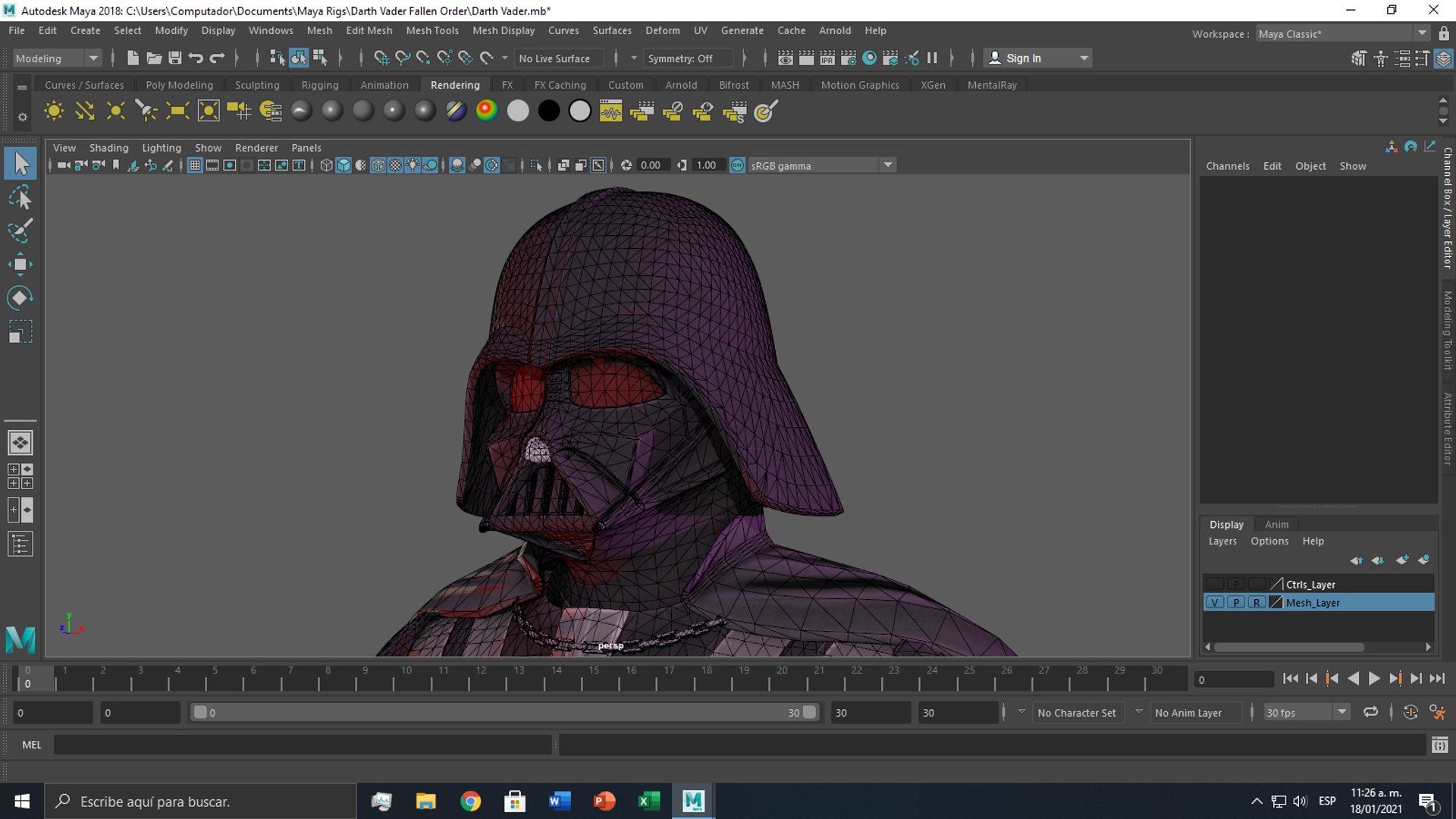
Task: Create a new scene from the toolbar
Action: tap(133, 58)
